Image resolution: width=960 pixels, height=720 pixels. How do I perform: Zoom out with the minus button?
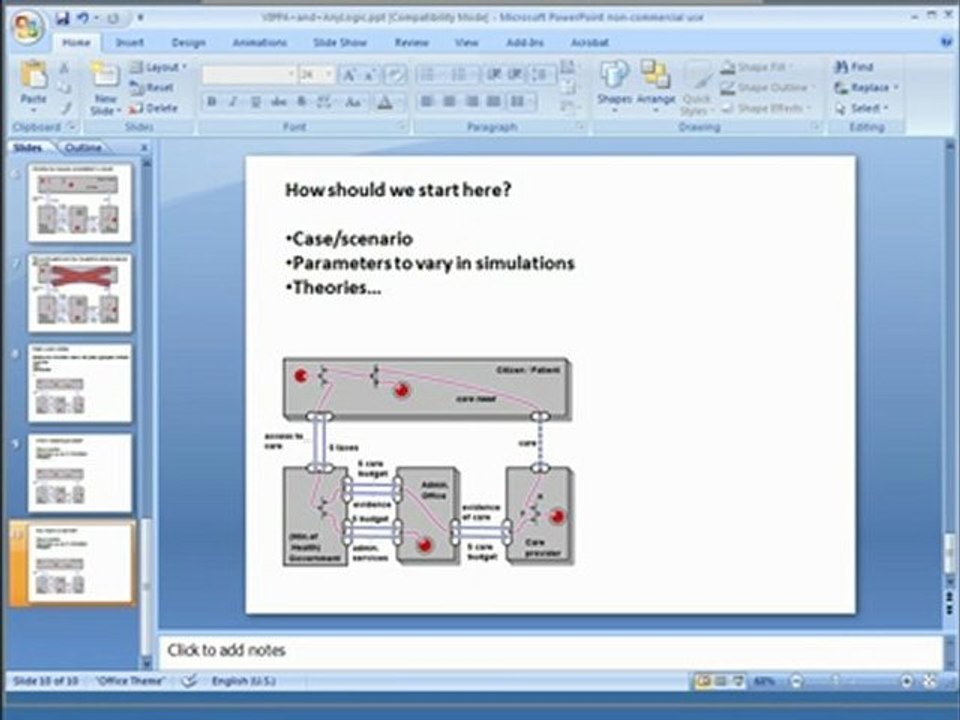click(796, 681)
